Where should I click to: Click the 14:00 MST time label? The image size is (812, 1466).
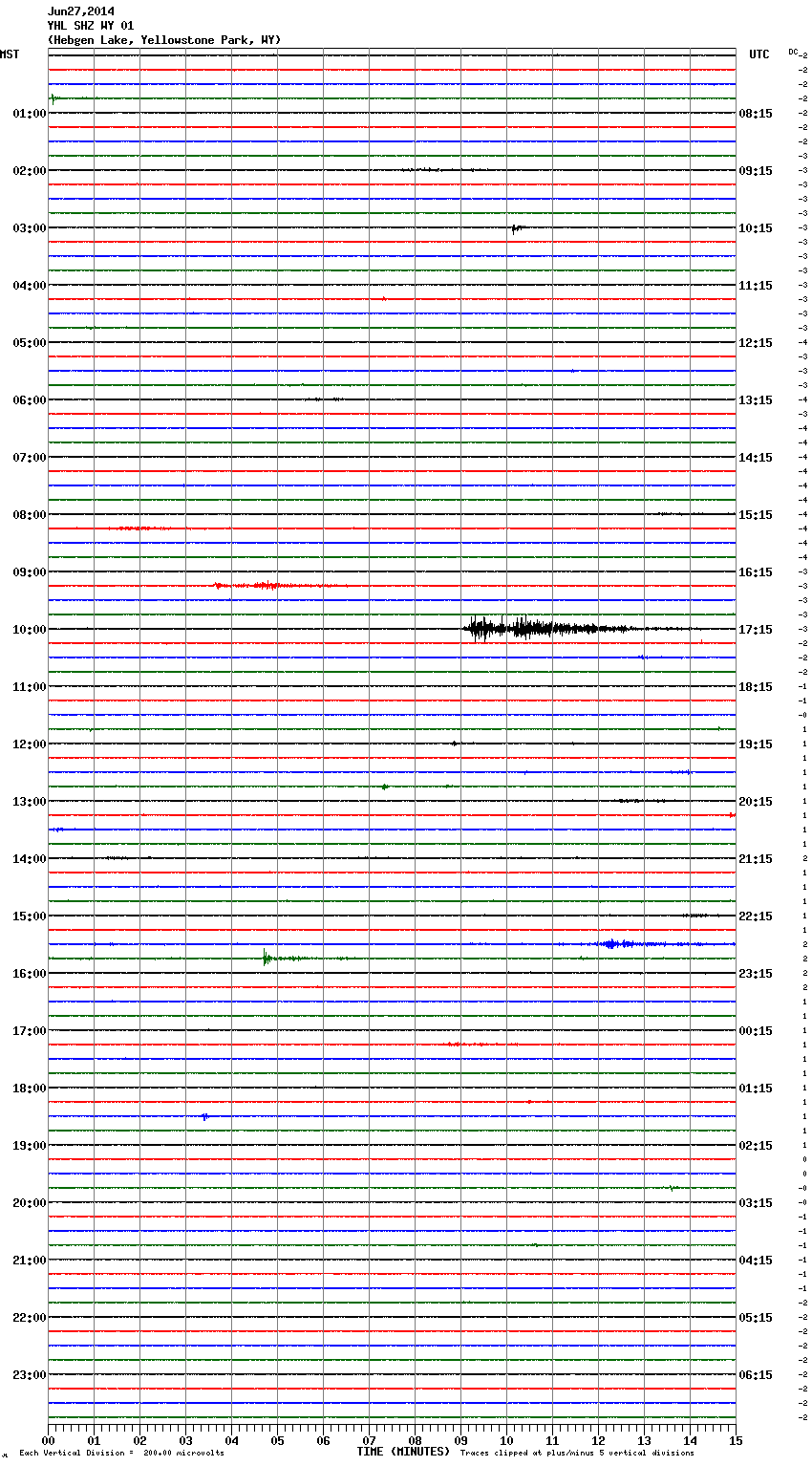(30, 859)
